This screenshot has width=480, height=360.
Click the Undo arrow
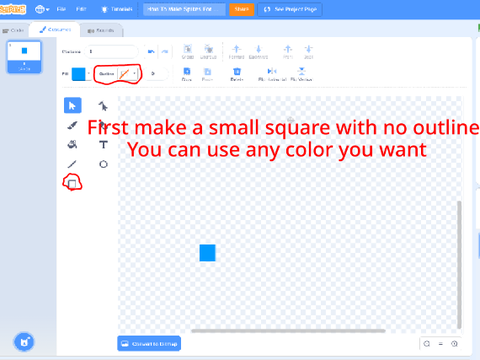[151, 52]
